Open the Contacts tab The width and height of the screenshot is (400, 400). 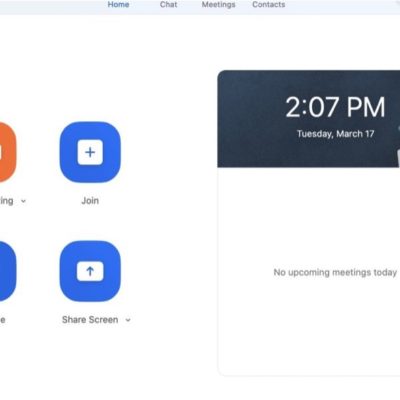click(269, 5)
